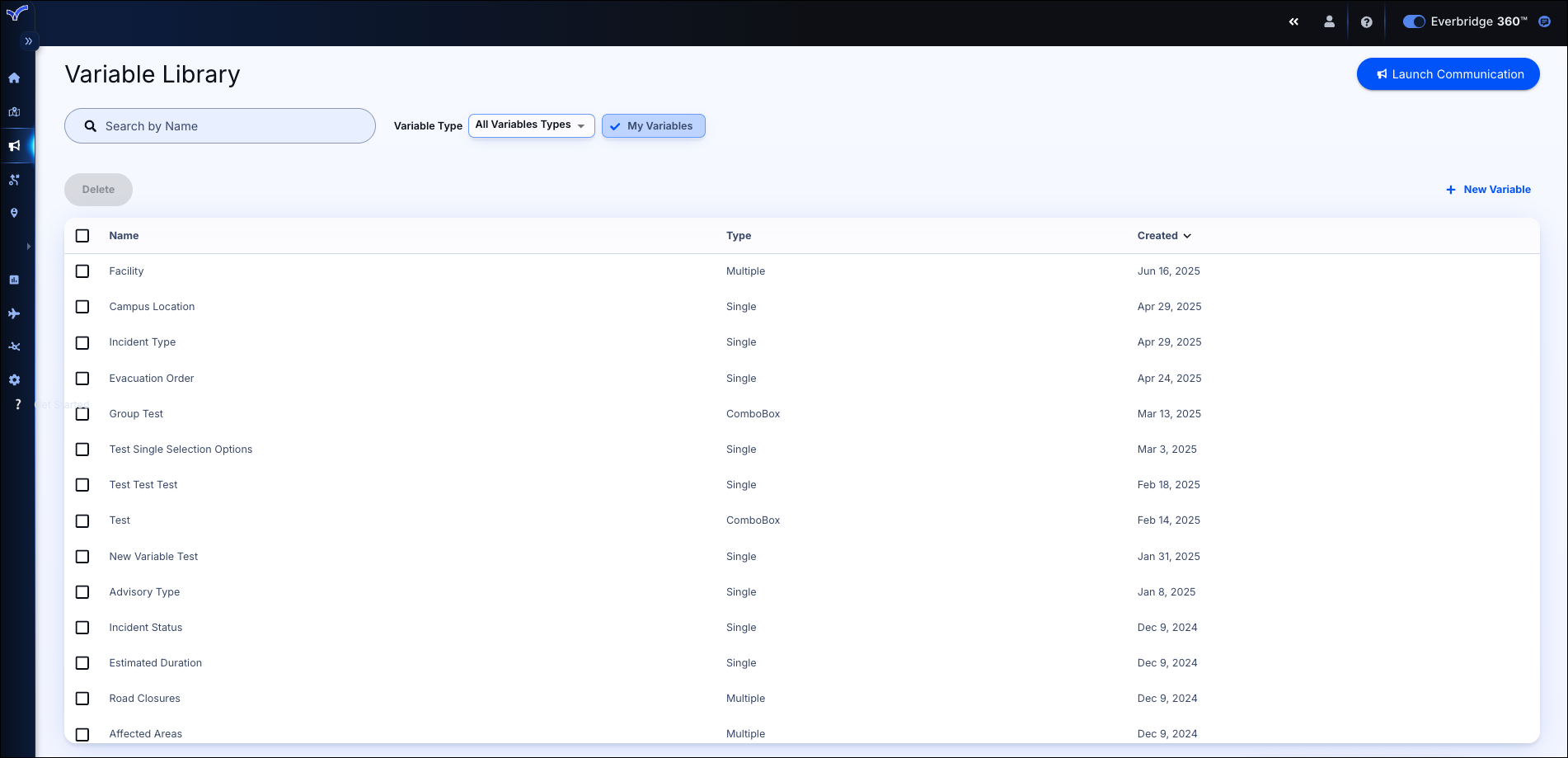Open the gear Settings sidebar icon
Viewport: 1568px width, 758px height.
[x=14, y=380]
